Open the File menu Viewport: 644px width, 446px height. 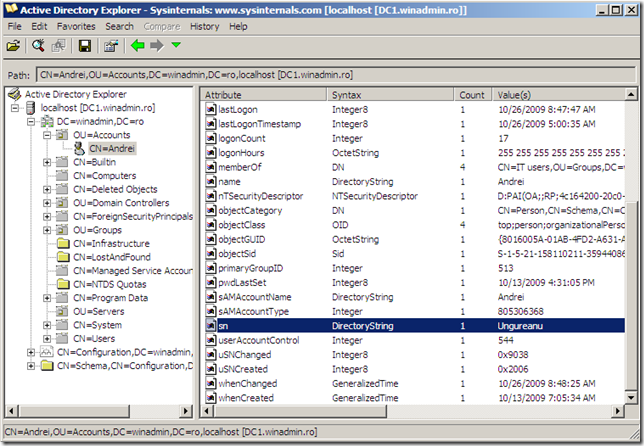click(14, 26)
